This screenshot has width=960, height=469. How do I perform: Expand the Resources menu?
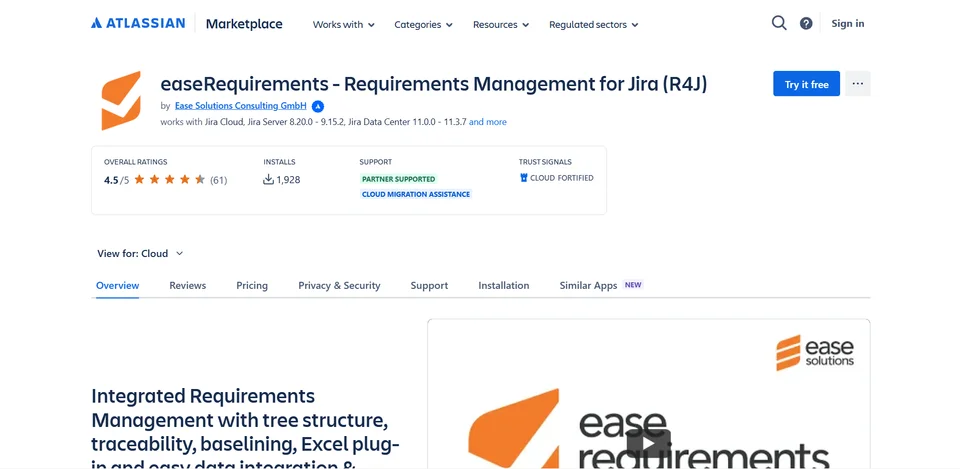(x=501, y=24)
